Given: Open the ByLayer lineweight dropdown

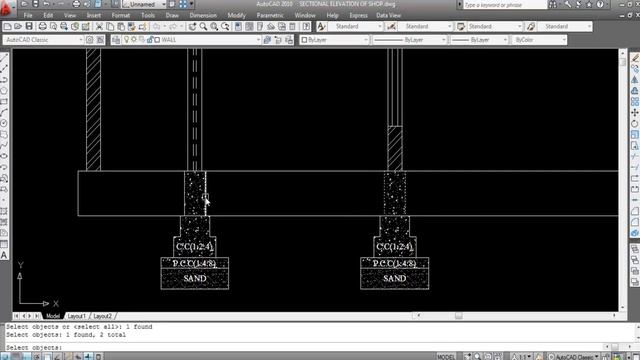Looking at the screenshot, I should [479, 40].
